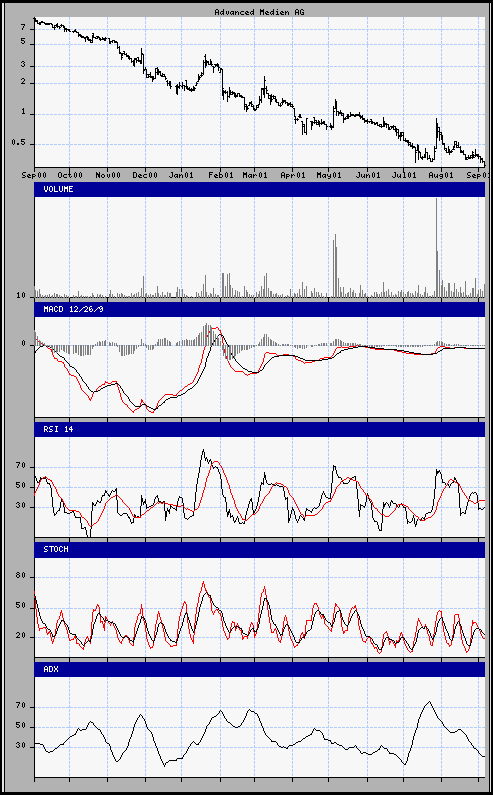Click the "RSI 14" panel header
This screenshot has width=493, height=795.
click(x=260, y=429)
